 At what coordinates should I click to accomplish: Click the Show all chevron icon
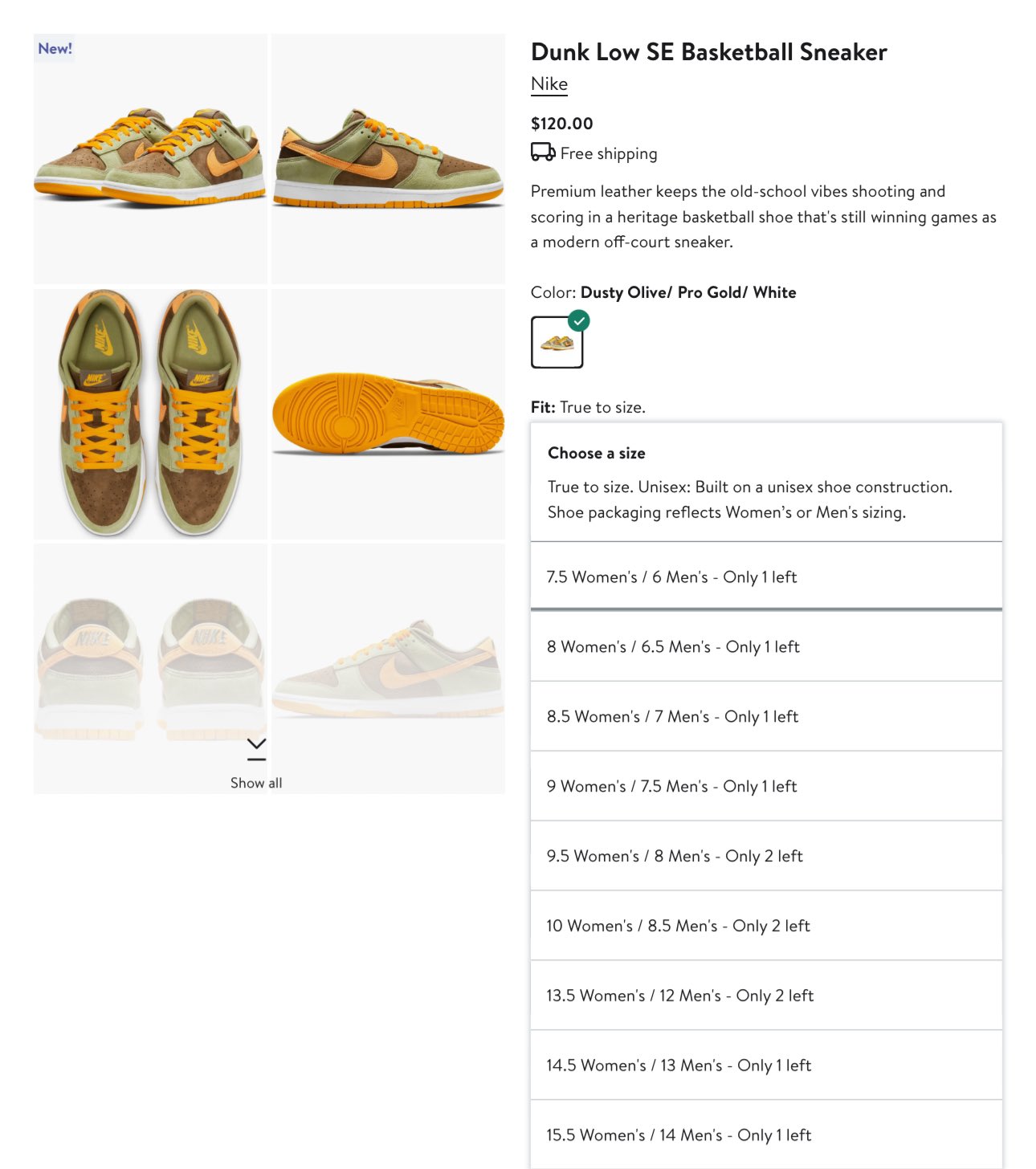256,748
